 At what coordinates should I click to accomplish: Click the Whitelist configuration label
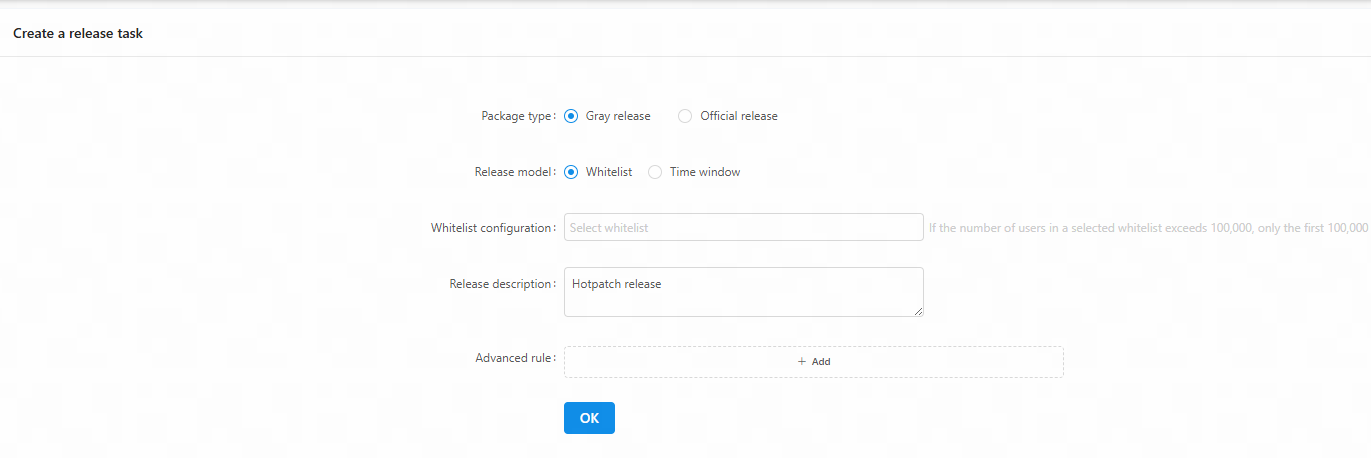coord(493,228)
